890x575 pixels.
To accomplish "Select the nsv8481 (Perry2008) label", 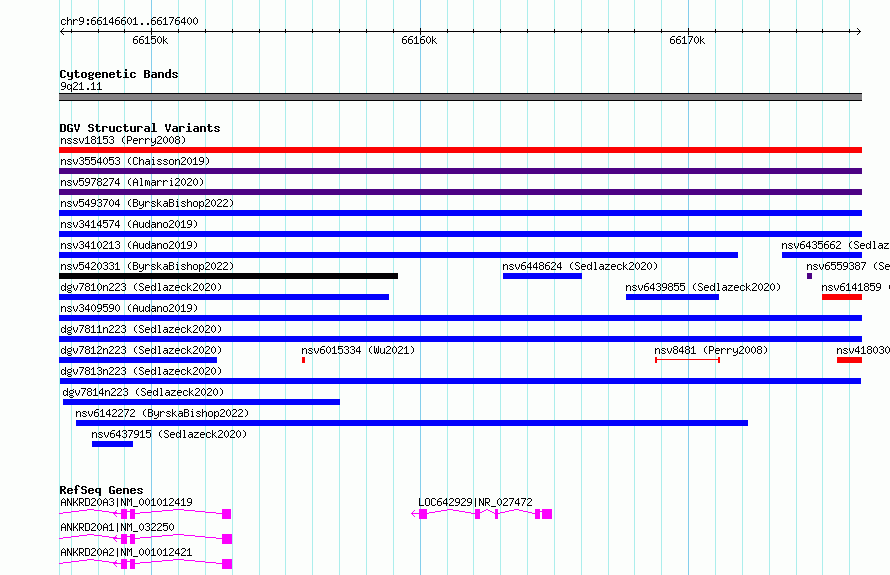I will pos(711,350).
